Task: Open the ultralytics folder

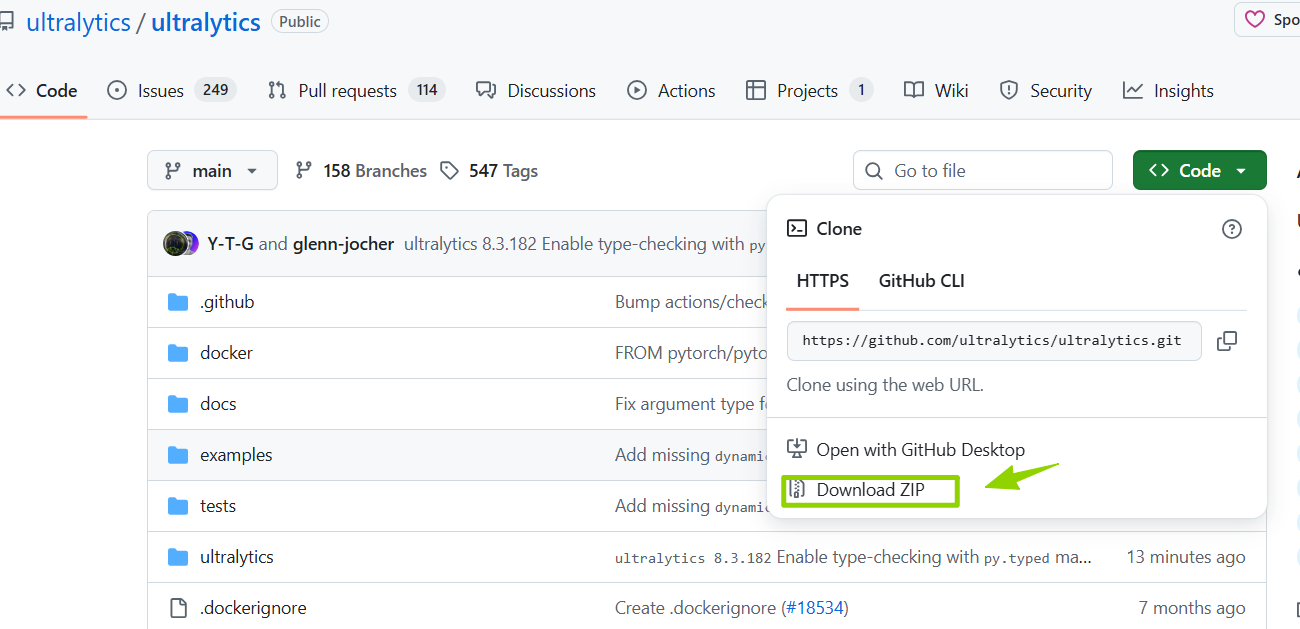Action: pyautogui.click(x=236, y=557)
